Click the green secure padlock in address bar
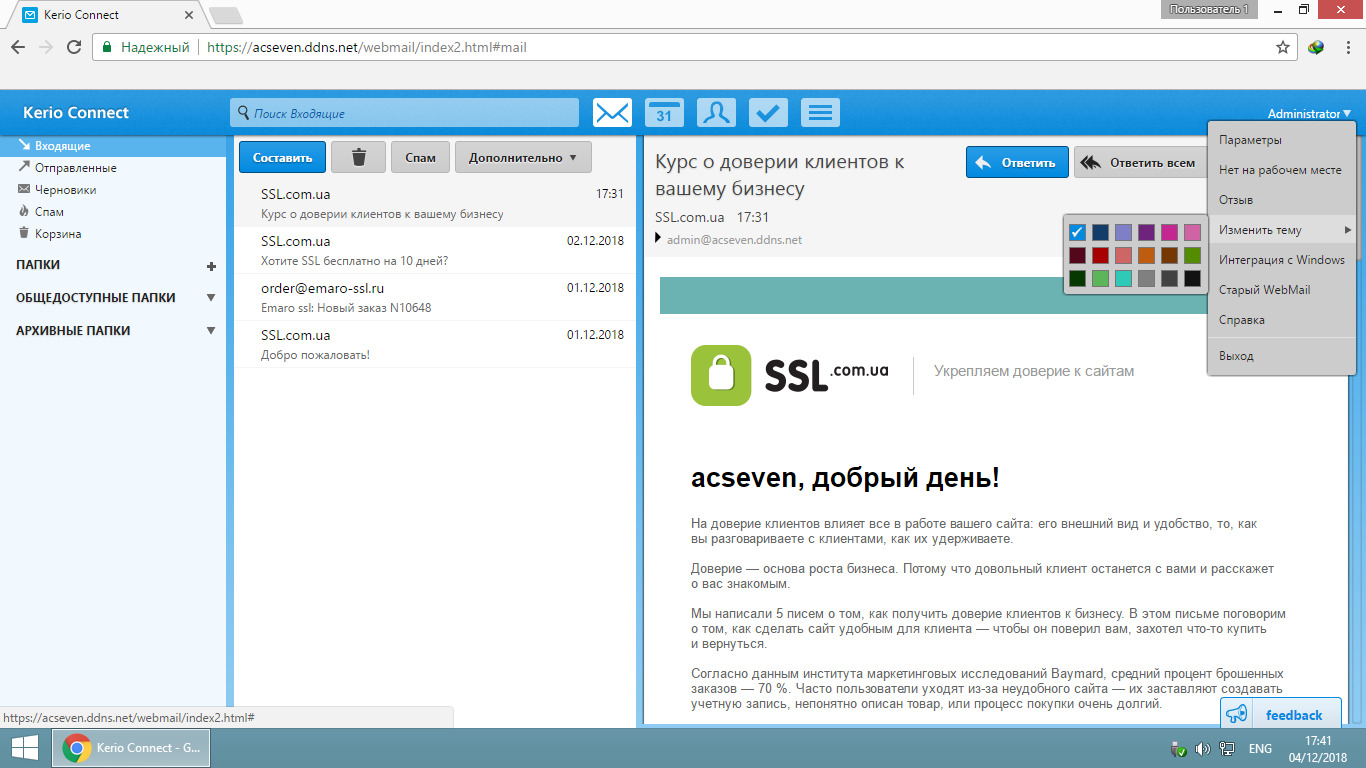This screenshot has height=768, width=1366. click(x=107, y=47)
